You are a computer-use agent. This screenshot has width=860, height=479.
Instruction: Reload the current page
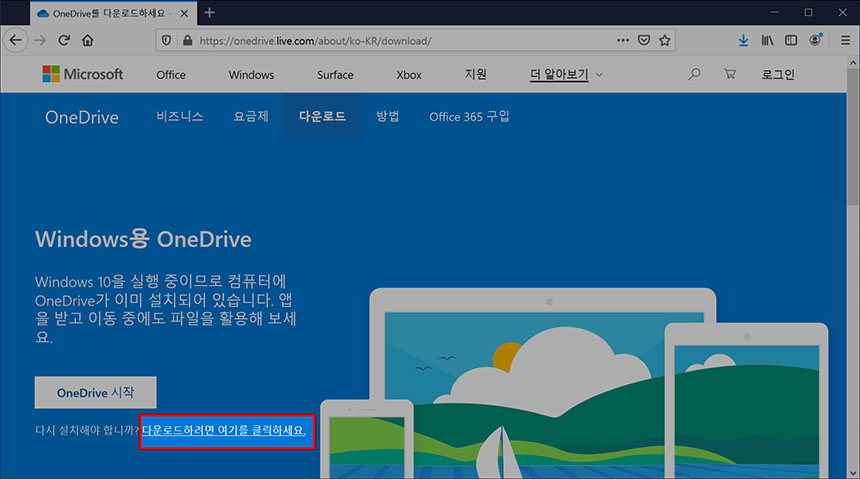[x=64, y=41]
